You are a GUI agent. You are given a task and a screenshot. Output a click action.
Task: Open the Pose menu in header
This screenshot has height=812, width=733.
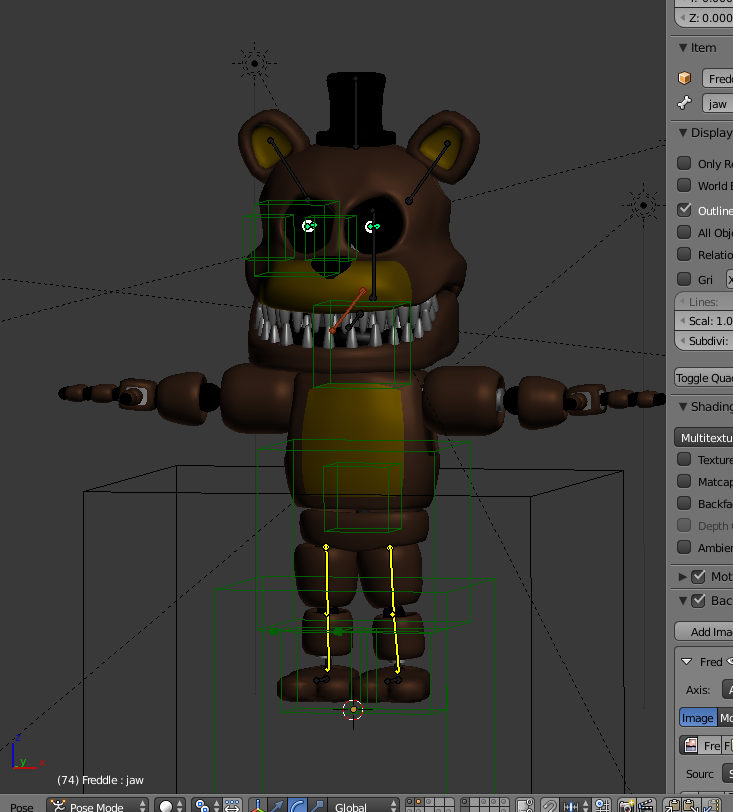click(x=22, y=807)
